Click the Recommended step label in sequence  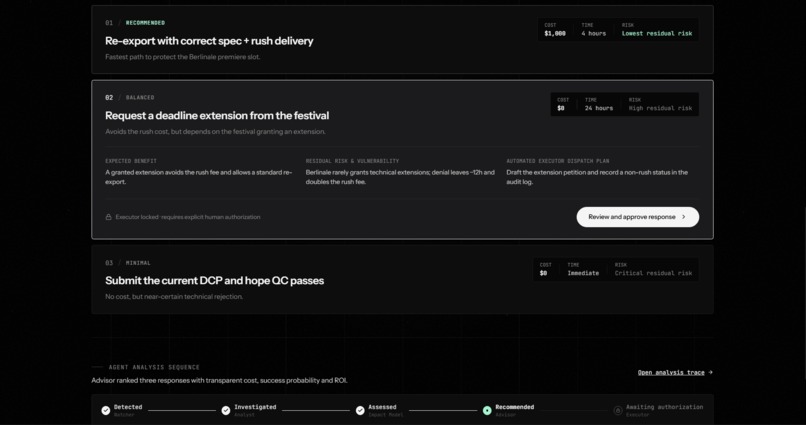click(515, 407)
